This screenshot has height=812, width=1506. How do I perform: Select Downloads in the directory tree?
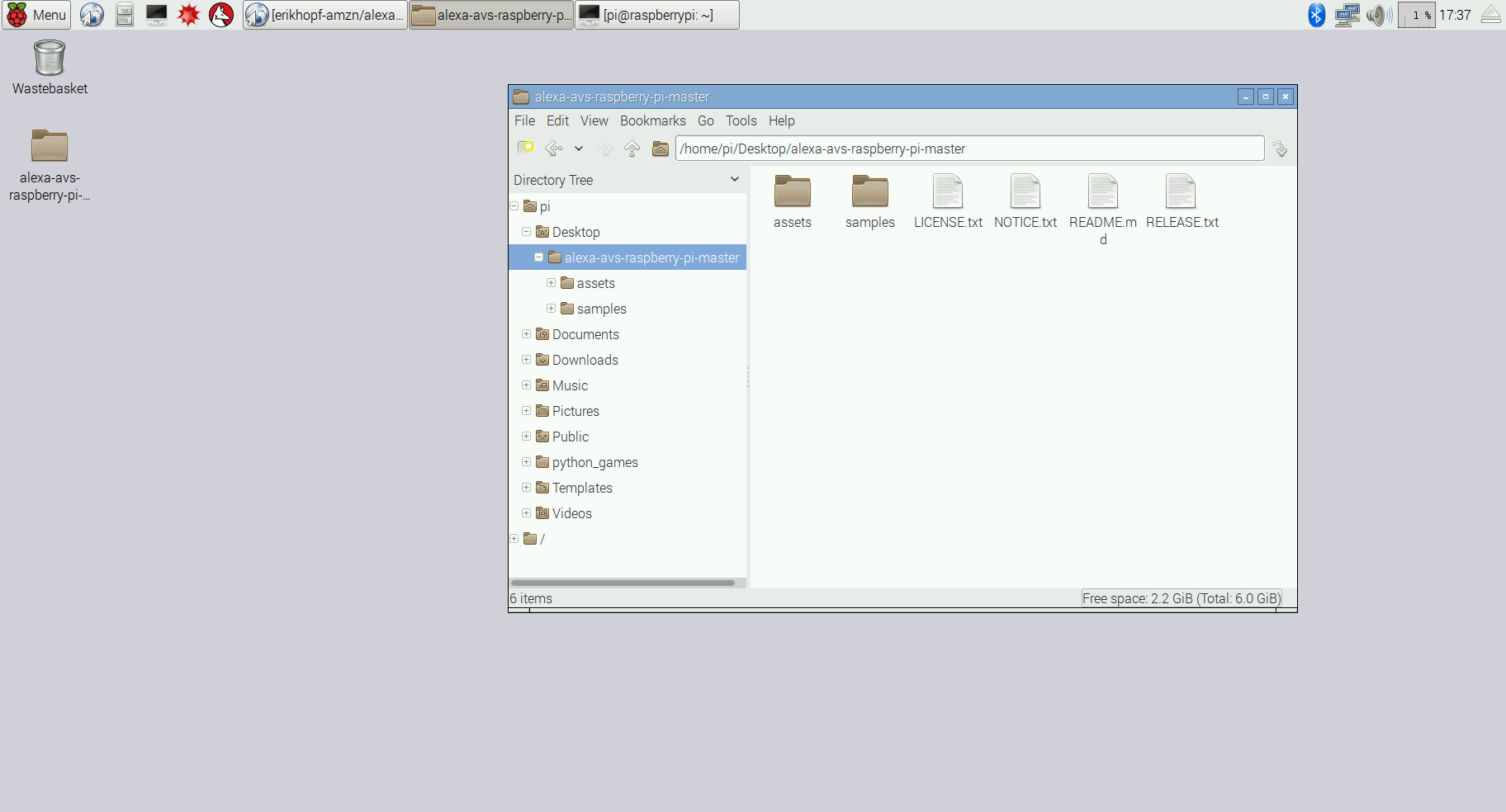pyautogui.click(x=585, y=360)
